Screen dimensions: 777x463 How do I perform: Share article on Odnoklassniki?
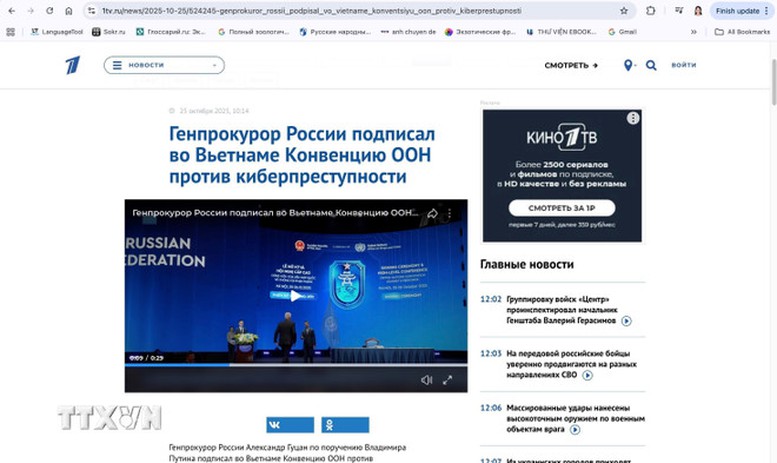coord(345,425)
